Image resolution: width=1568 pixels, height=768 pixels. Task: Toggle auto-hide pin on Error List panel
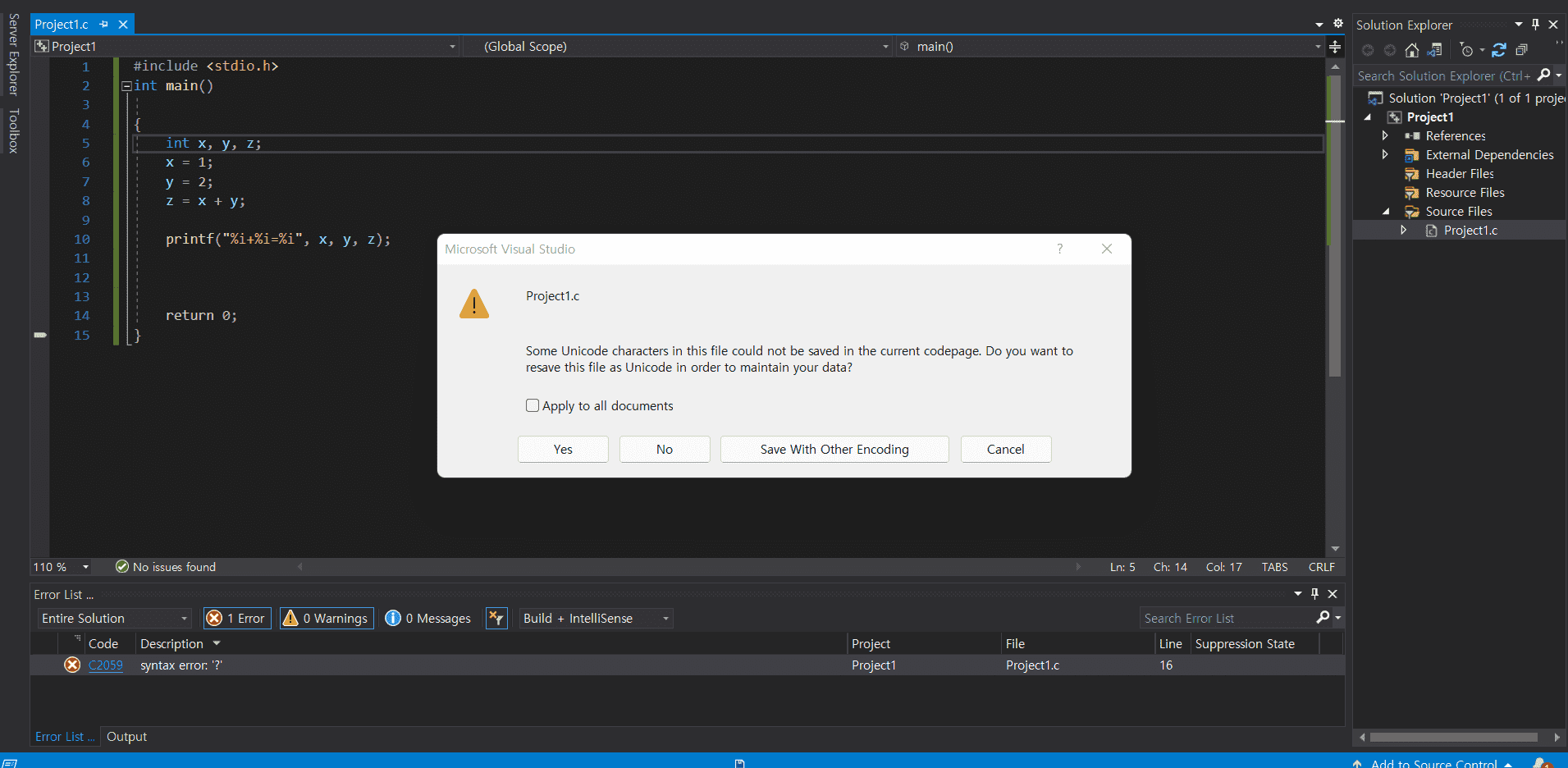point(1314,594)
